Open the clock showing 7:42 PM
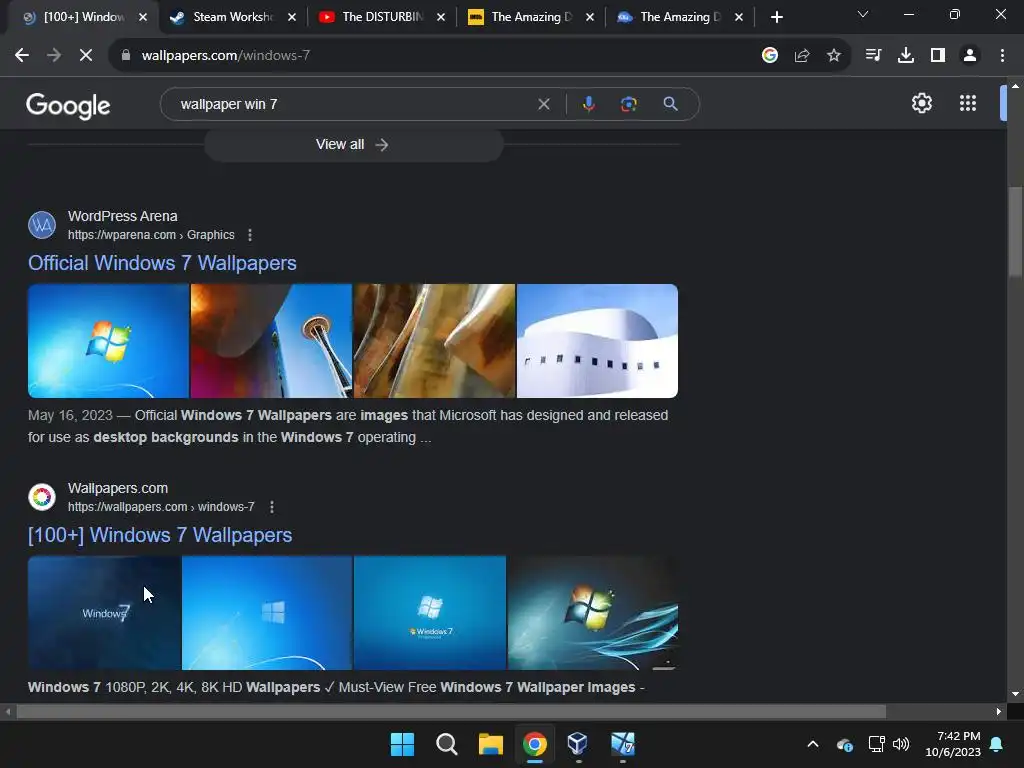Screen dimensions: 1024x768 pyautogui.click(x=953, y=744)
